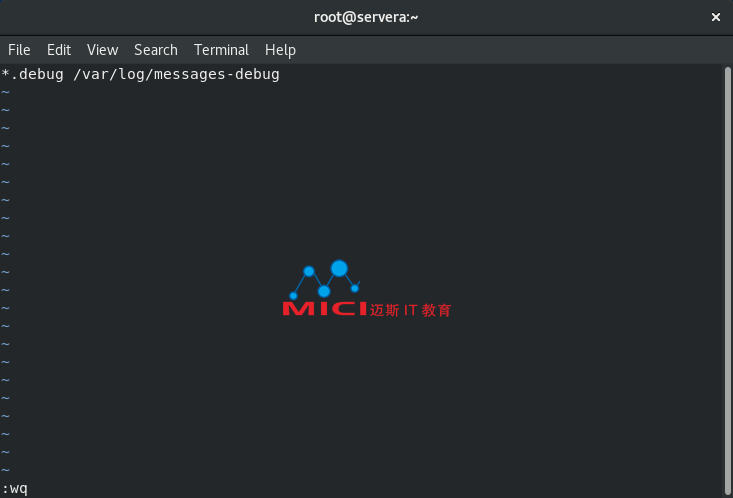Open the File menu
The image size is (733, 498).
19,50
